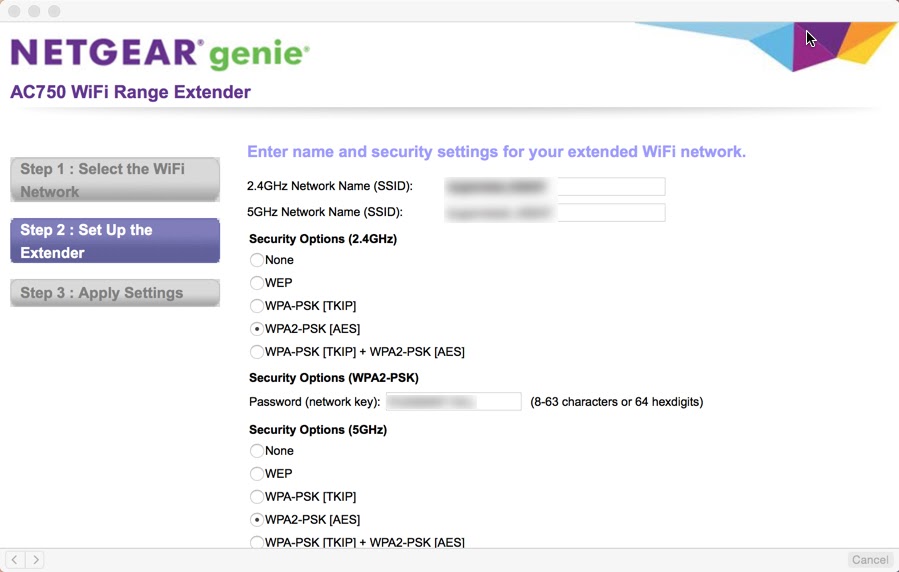Click the Security Options (WPA2-PSK) heading

[334, 378]
